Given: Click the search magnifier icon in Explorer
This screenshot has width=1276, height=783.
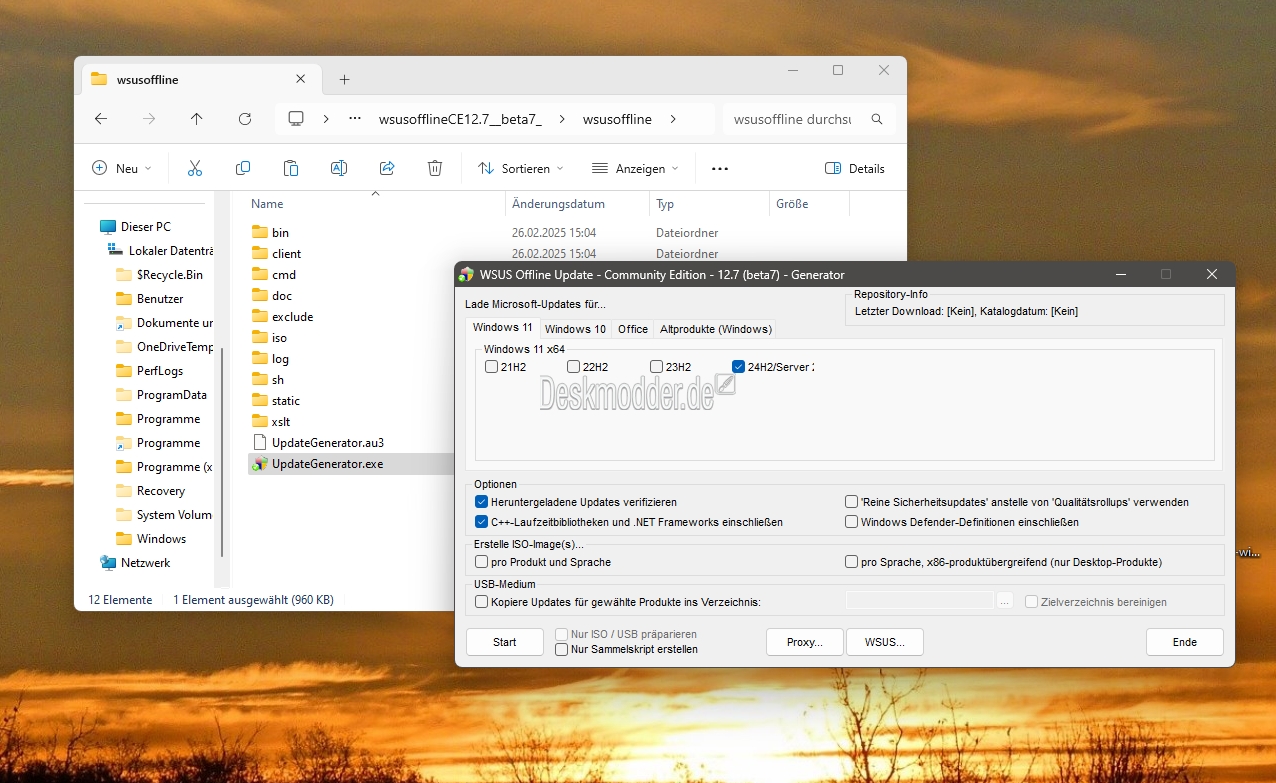Looking at the screenshot, I should (x=877, y=119).
